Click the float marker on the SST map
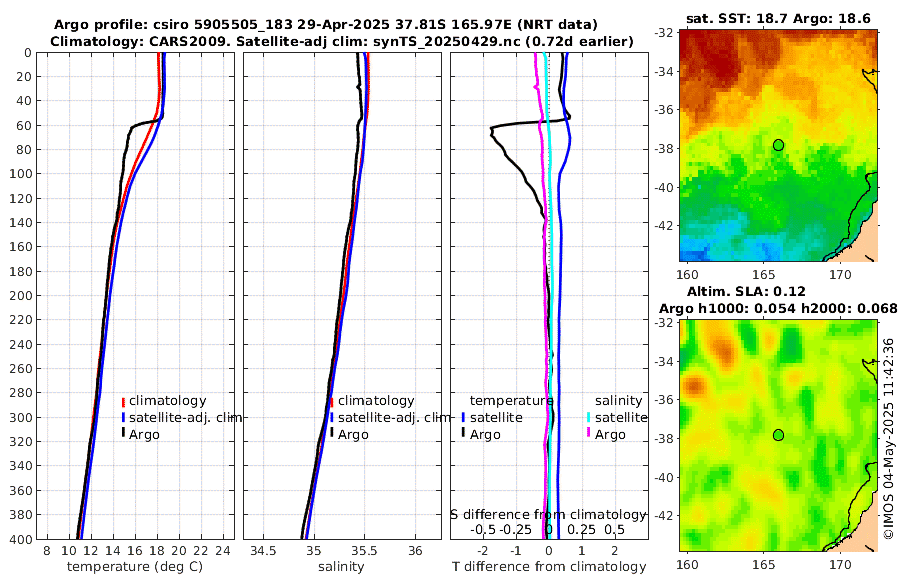This screenshot has width=900, height=580. 778,145
